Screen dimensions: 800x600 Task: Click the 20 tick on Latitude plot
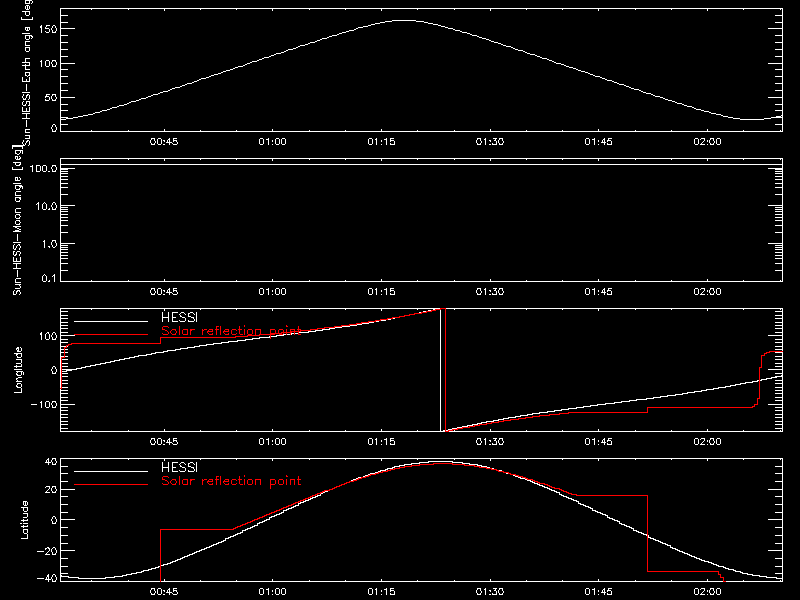click(51, 490)
